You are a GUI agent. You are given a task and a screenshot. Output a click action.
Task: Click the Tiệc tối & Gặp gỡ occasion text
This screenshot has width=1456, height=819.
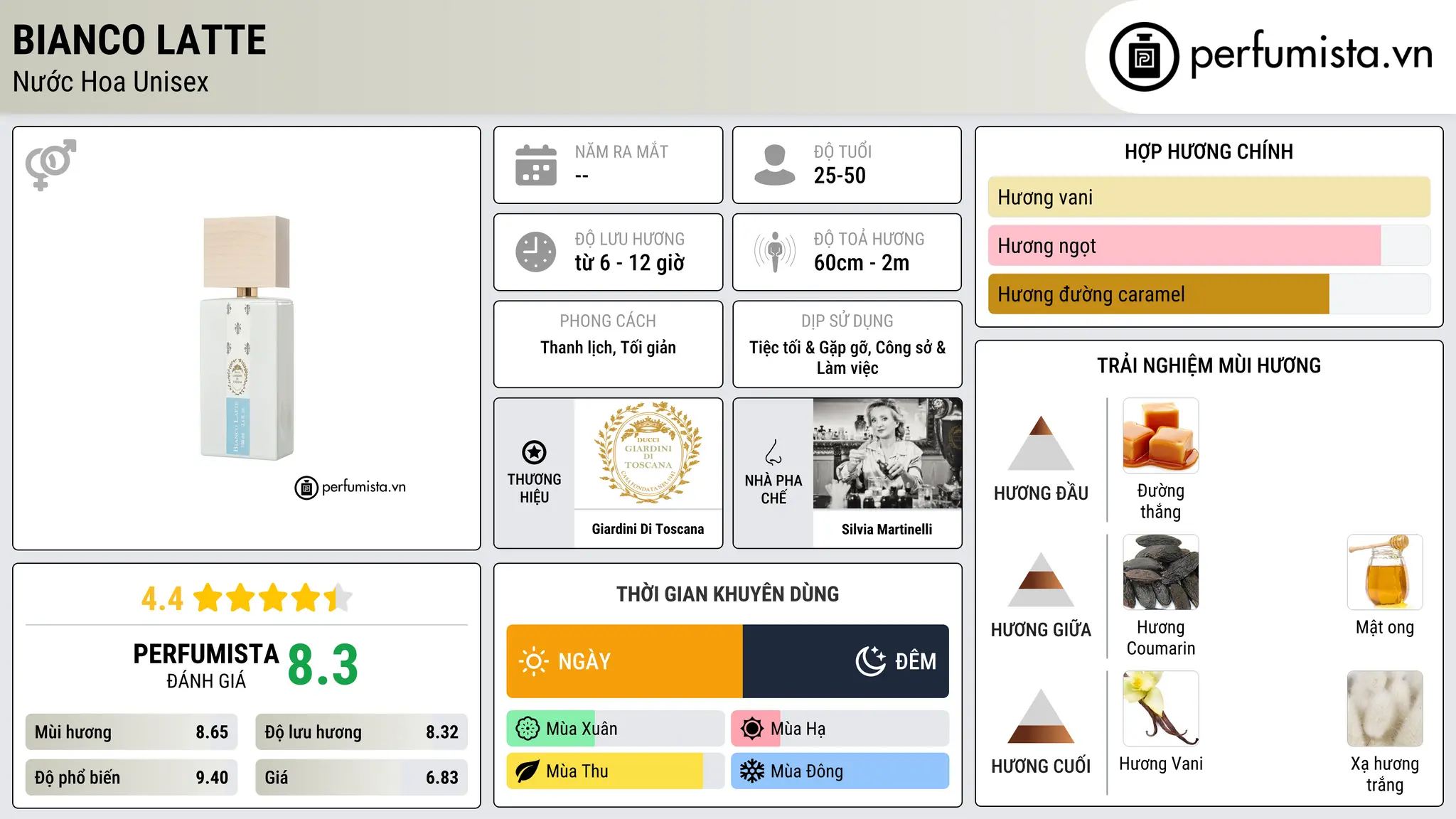pos(847,358)
